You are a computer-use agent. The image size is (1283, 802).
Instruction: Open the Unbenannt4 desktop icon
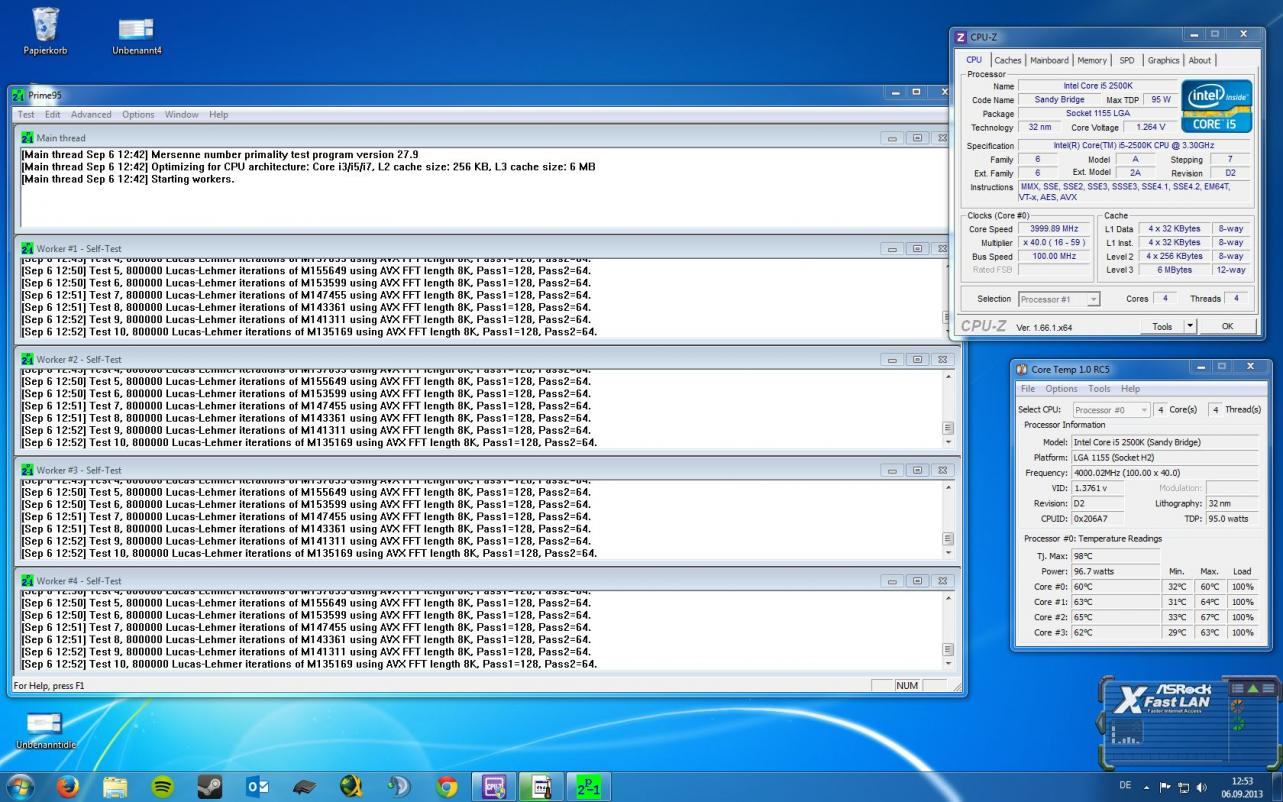click(x=136, y=36)
